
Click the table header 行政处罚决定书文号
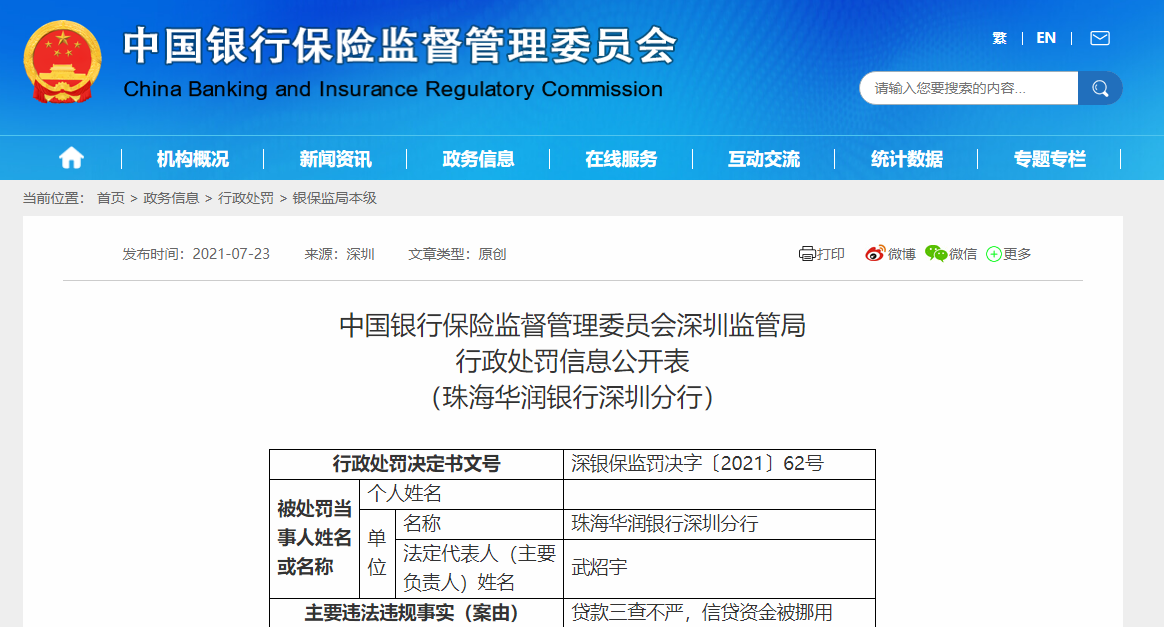416,464
